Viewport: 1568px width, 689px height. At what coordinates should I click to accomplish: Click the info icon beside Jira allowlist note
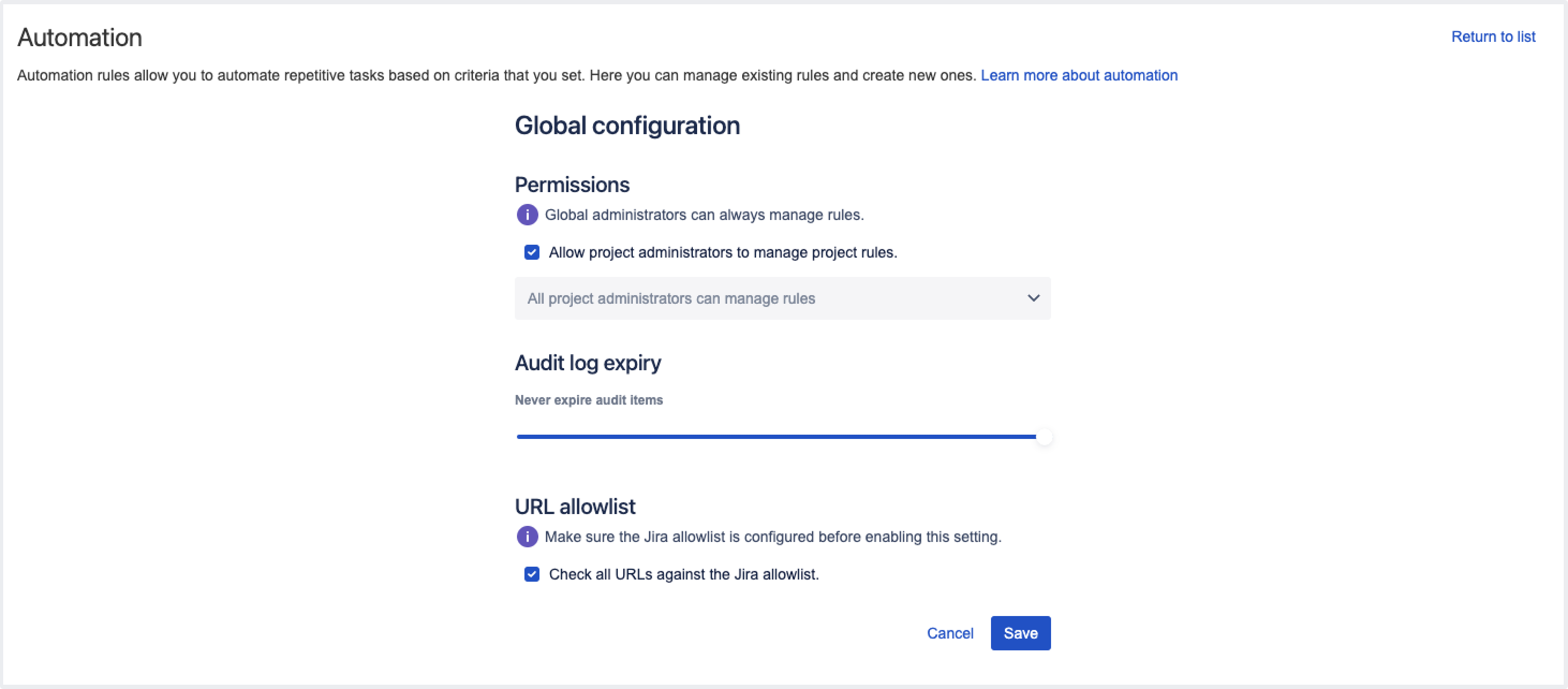pyautogui.click(x=527, y=537)
